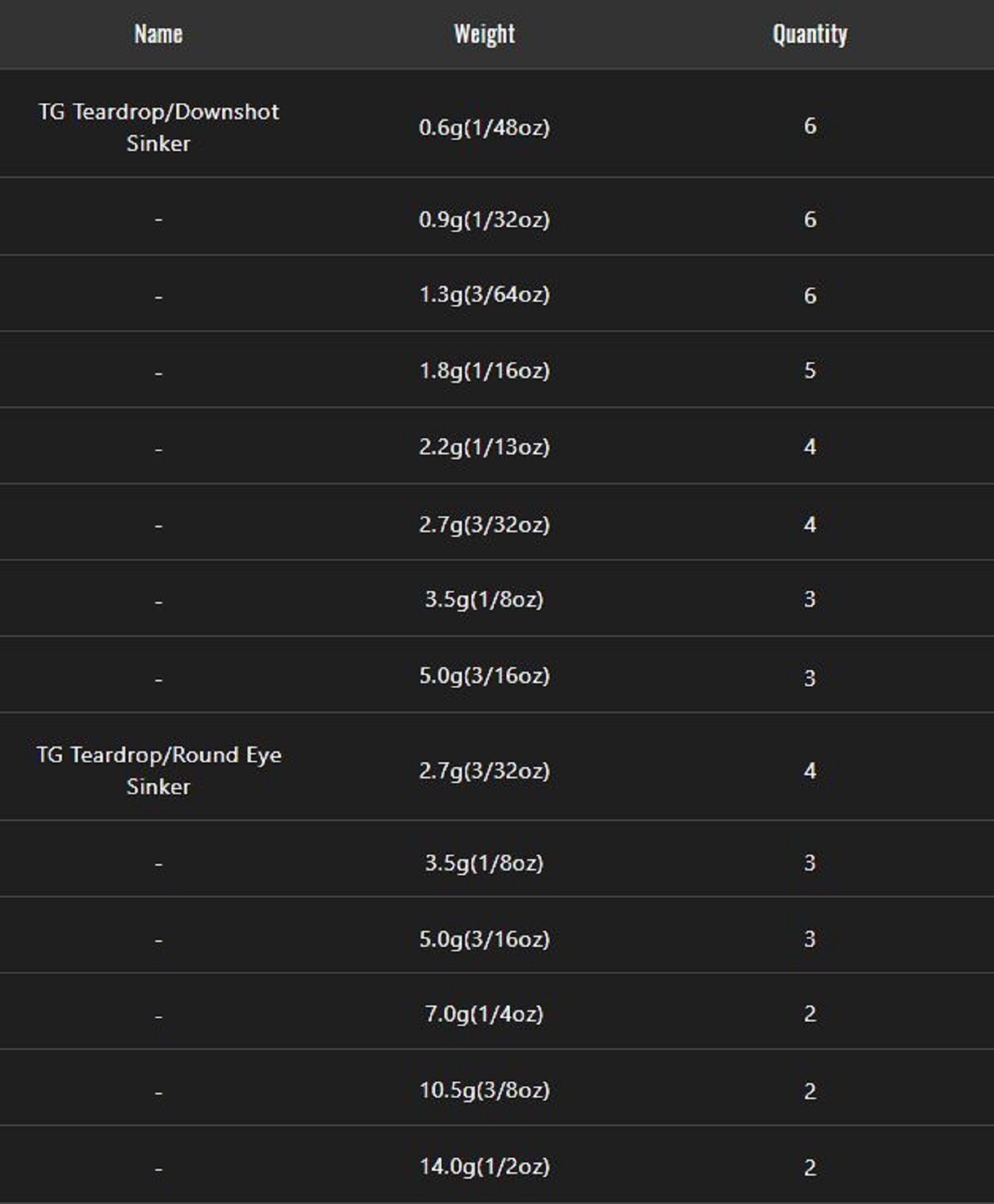Pick the 1.3g(3/64oz) weight cell

484,295
